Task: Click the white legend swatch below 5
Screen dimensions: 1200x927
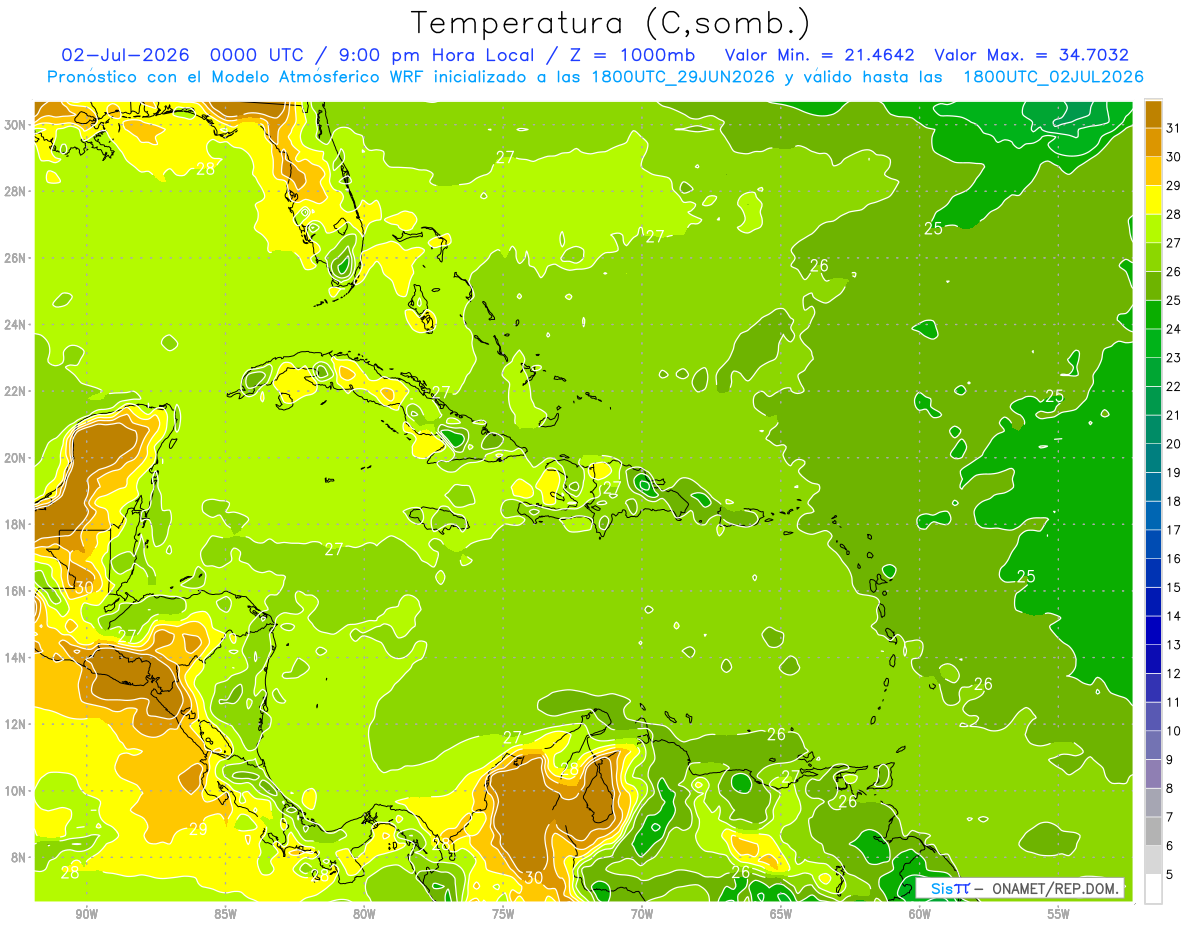Action: [x=1153, y=889]
